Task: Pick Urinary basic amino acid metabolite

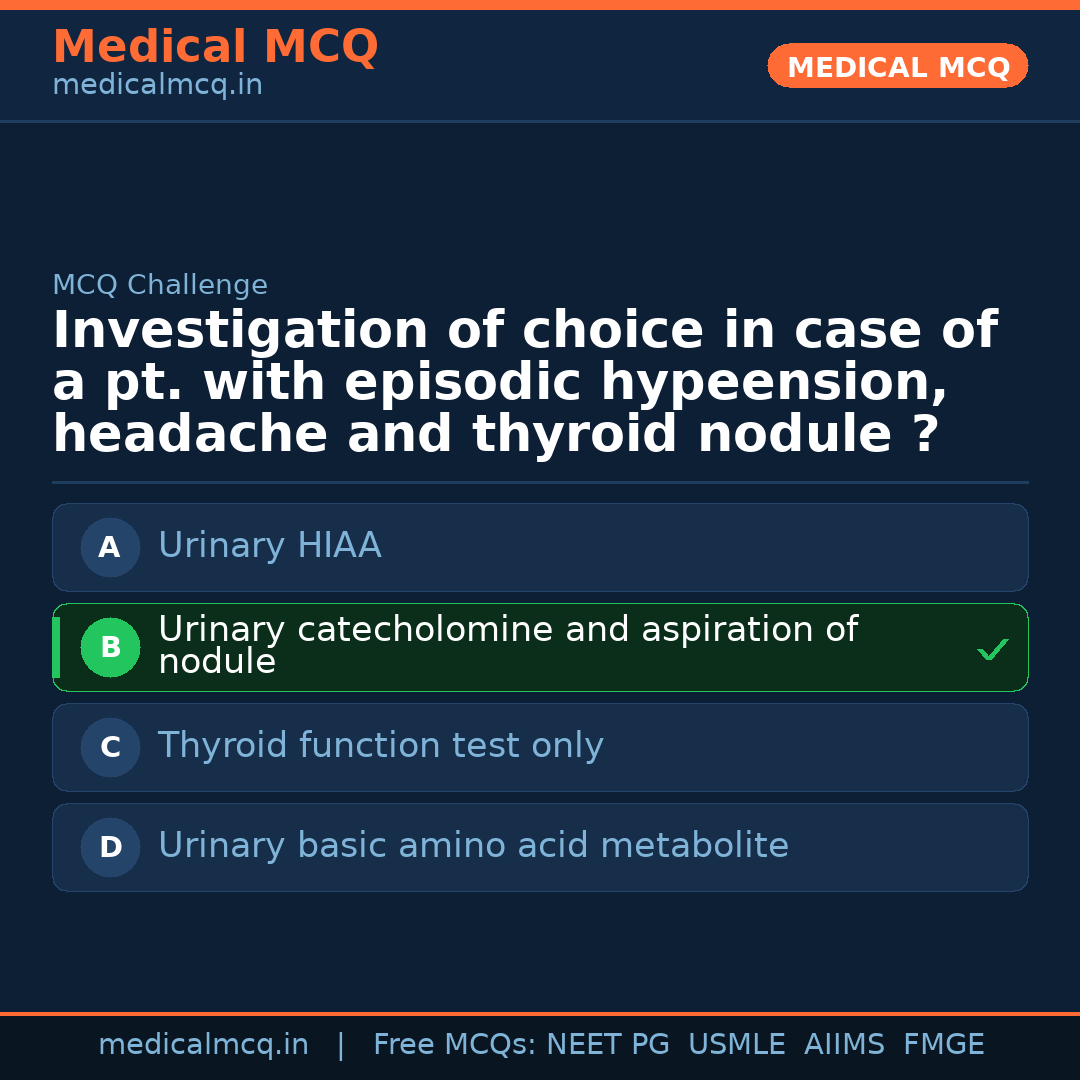Action: 473,846
